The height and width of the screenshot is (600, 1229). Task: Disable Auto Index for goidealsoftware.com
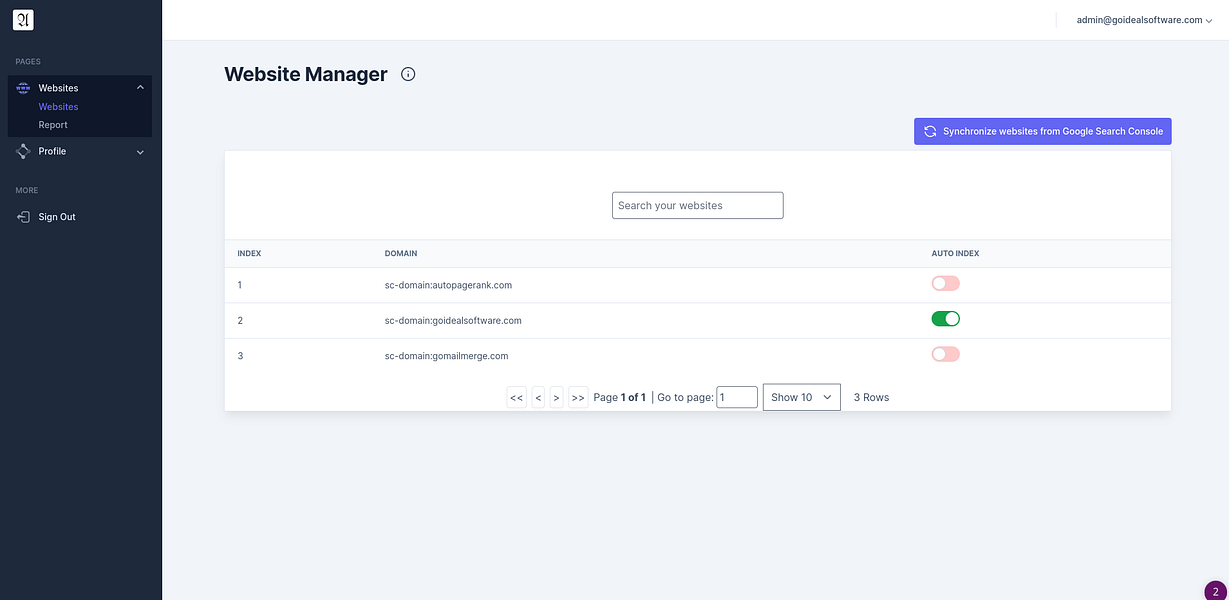click(945, 318)
